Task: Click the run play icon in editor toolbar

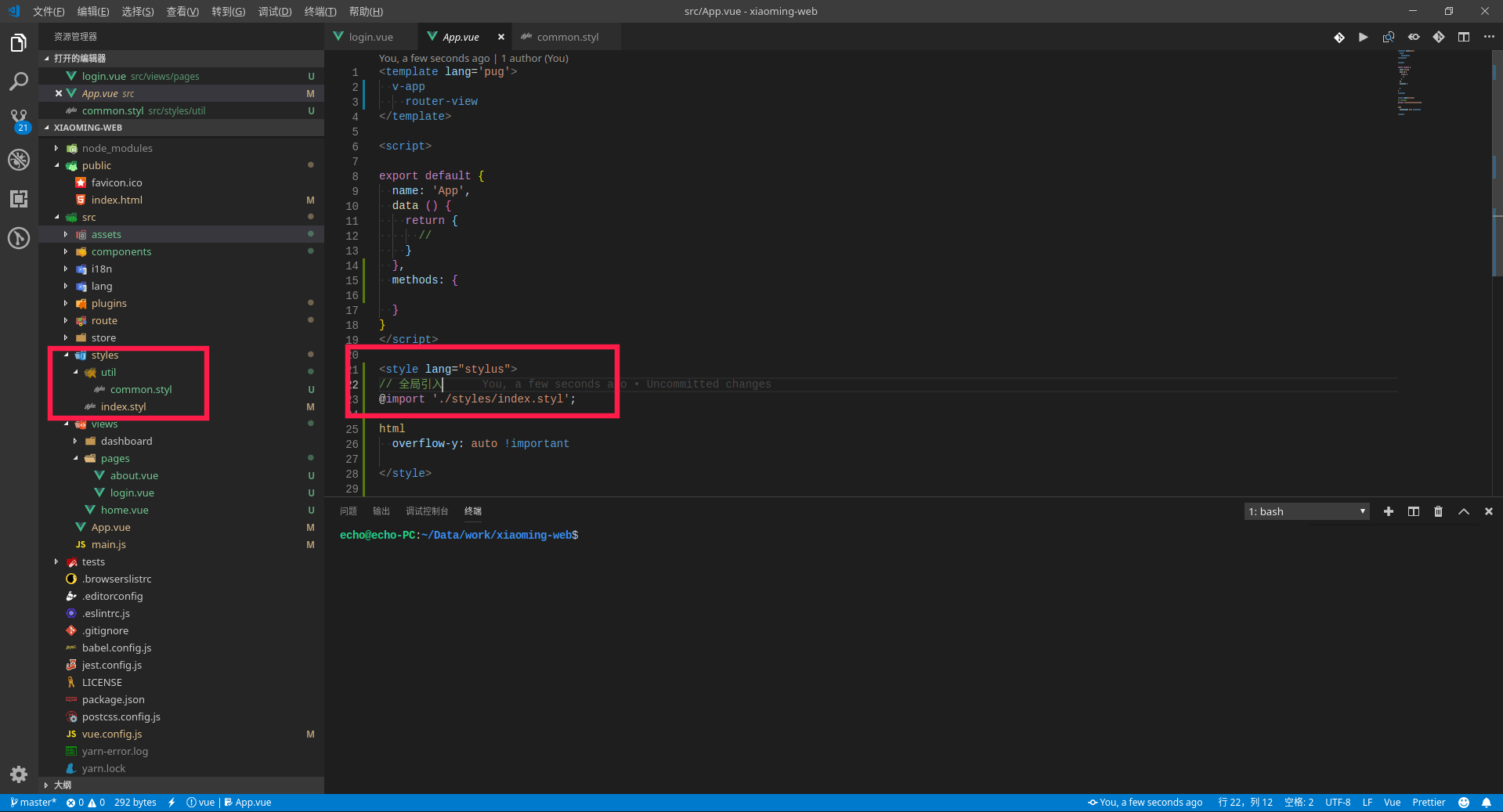Action: pos(1364,37)
